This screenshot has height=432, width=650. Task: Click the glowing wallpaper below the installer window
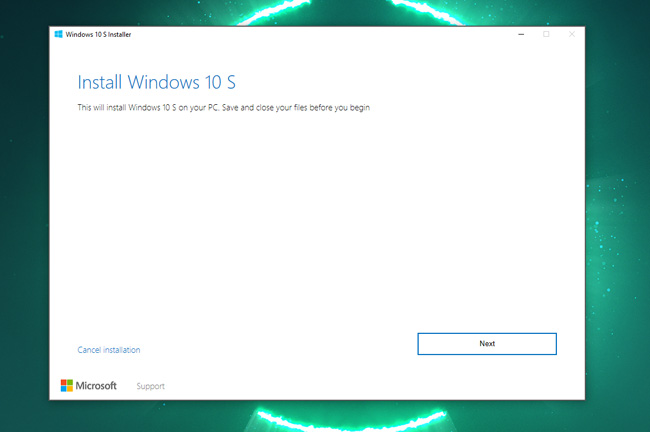point(320,415)
